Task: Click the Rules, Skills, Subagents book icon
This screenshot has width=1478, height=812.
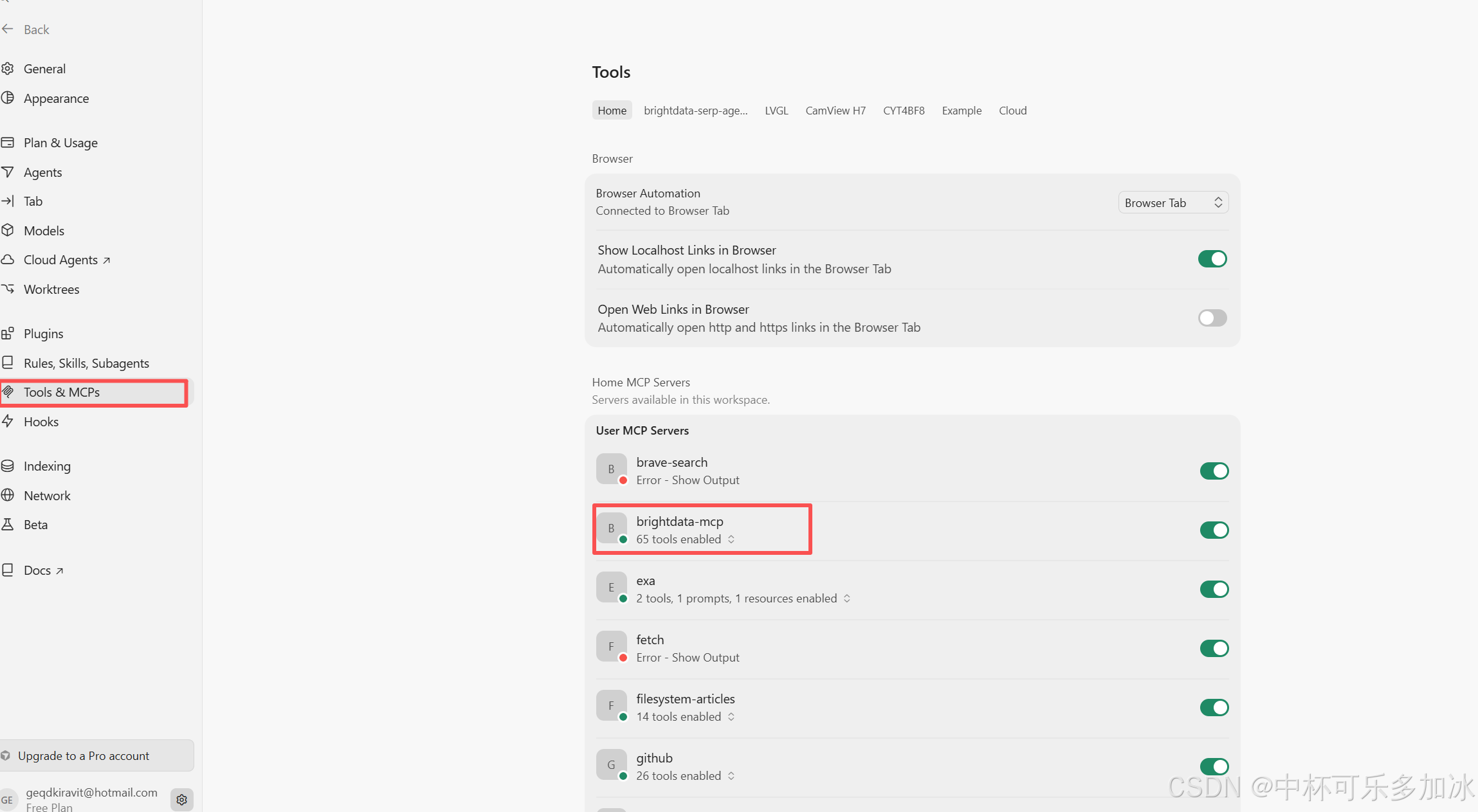Action: (8, 363)
